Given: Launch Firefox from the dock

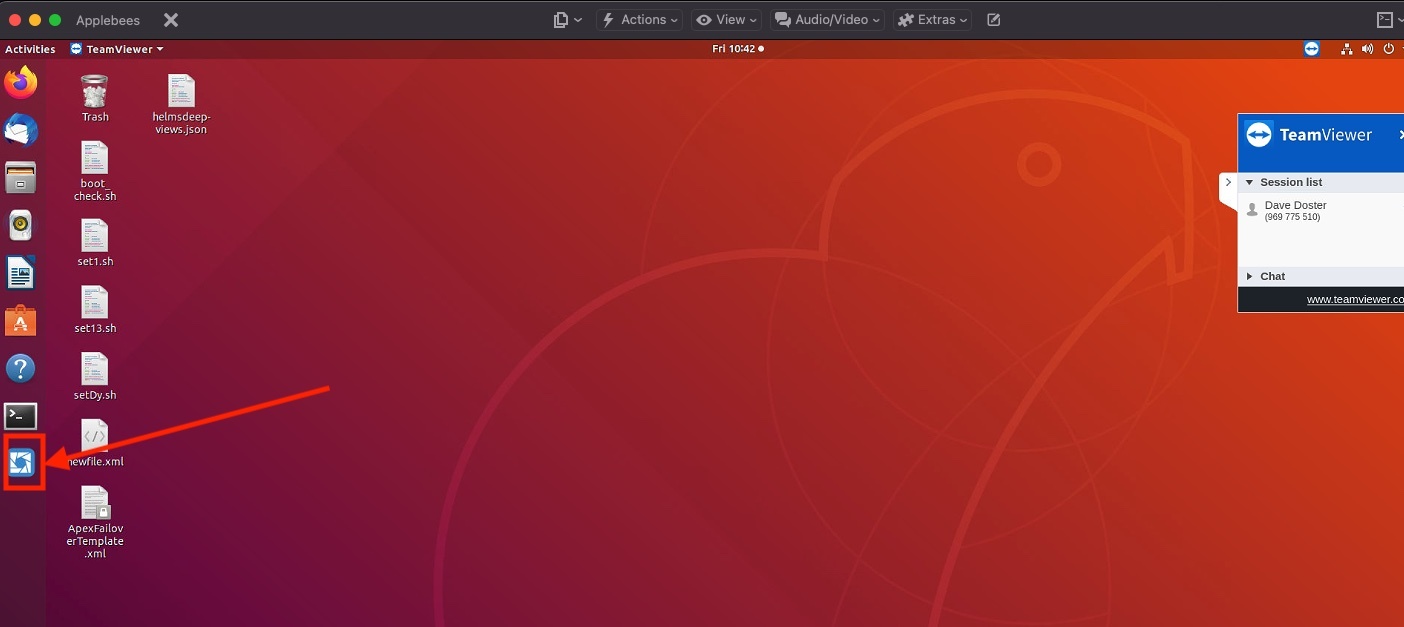Looking at the screenshot, I should point(21,84).
